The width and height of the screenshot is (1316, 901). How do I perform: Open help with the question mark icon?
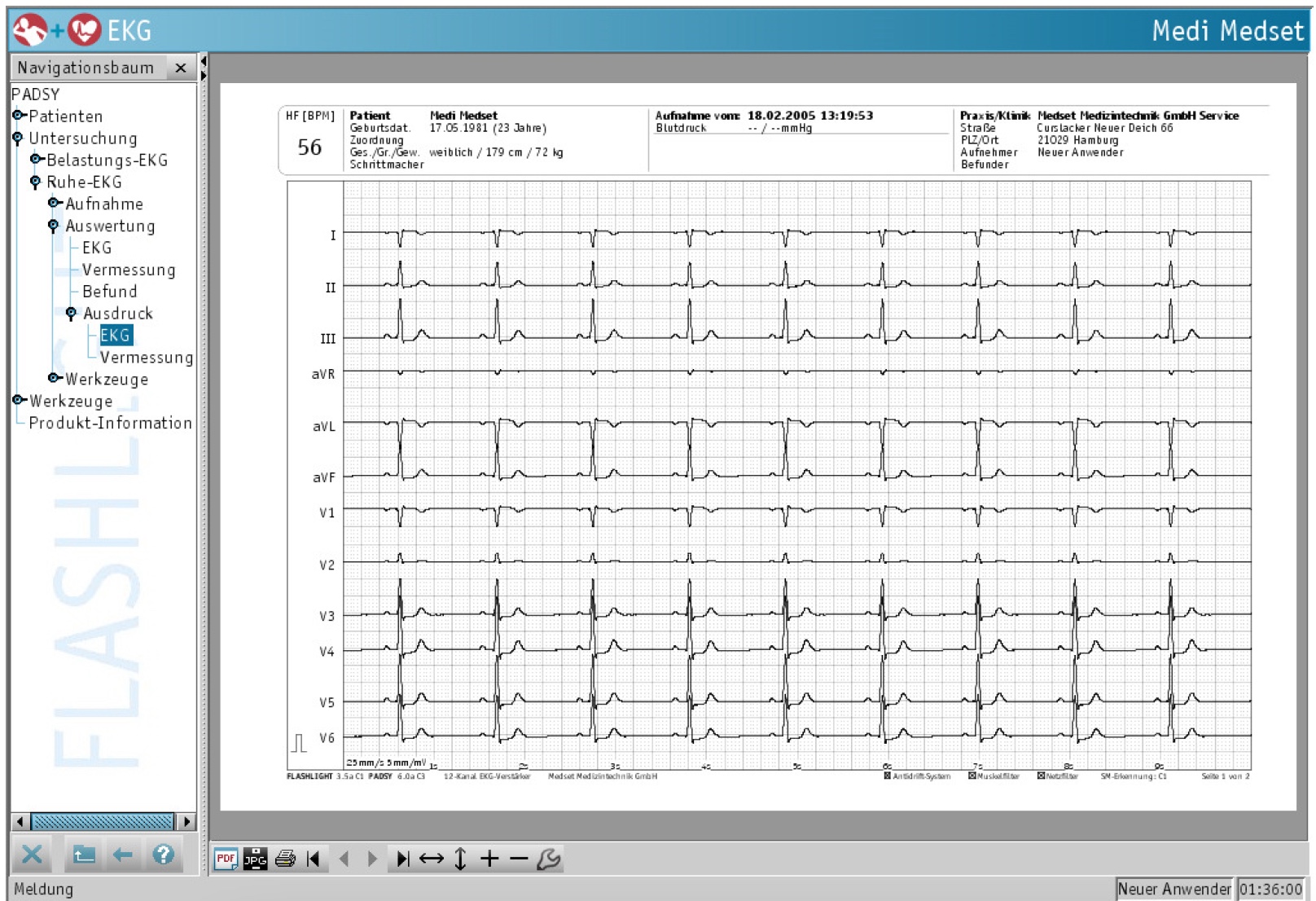click(164, 855)
